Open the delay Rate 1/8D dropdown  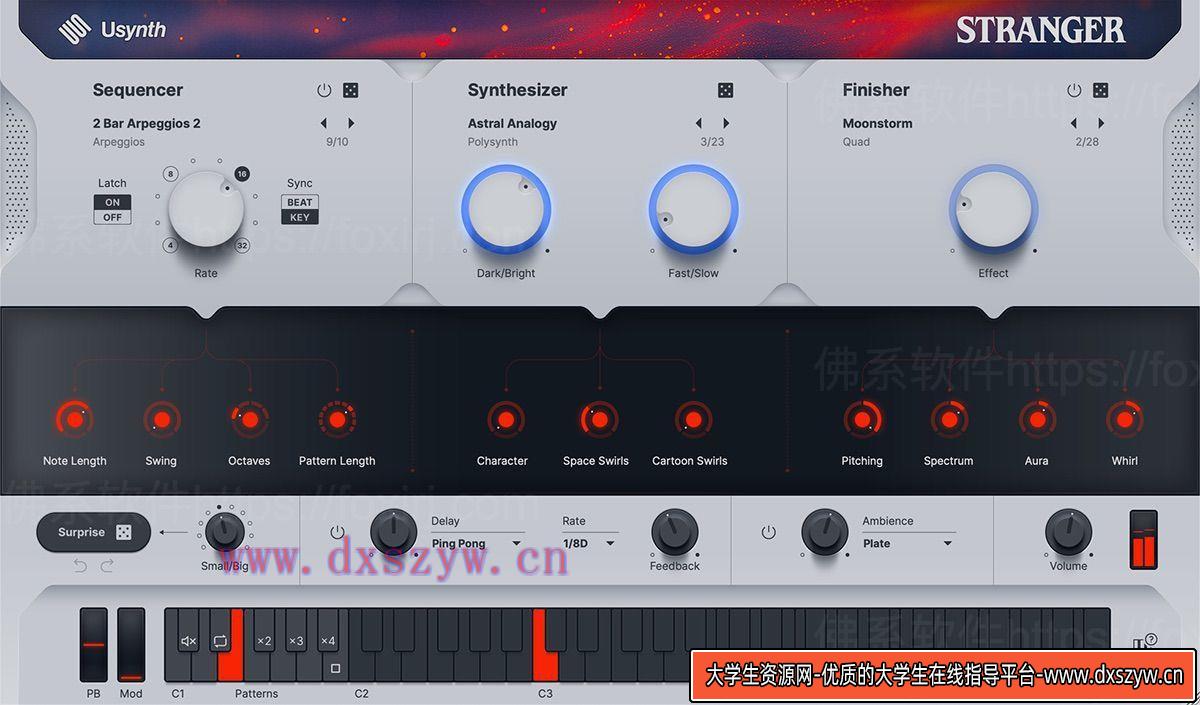tap(589, 544)
